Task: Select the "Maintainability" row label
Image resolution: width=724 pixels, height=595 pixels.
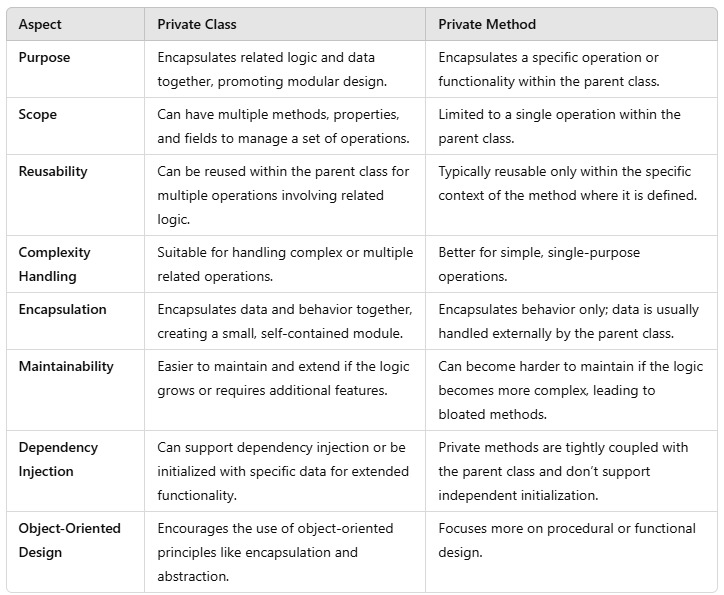Action: tap(66, 366)
